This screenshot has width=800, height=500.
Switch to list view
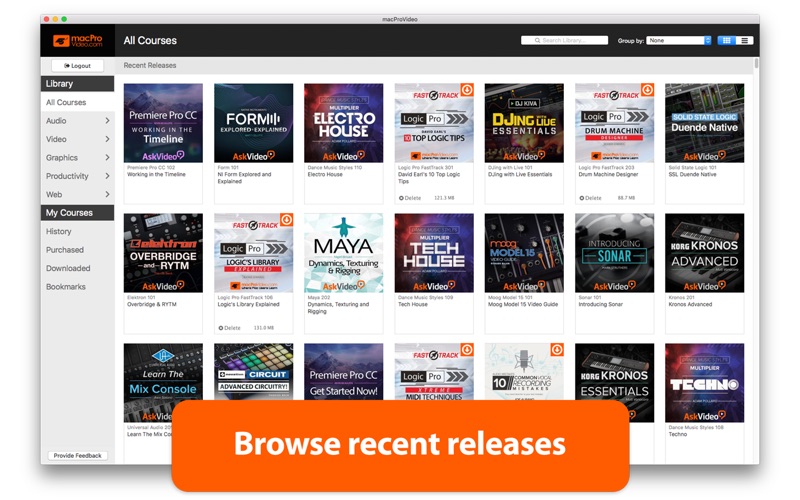pos(744,40)
